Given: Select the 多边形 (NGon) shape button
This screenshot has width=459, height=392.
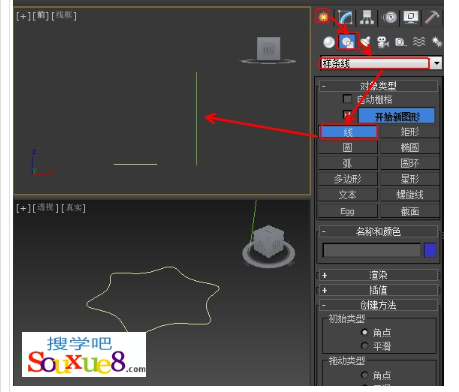Looking at the screenshot, I should [348, 179].
